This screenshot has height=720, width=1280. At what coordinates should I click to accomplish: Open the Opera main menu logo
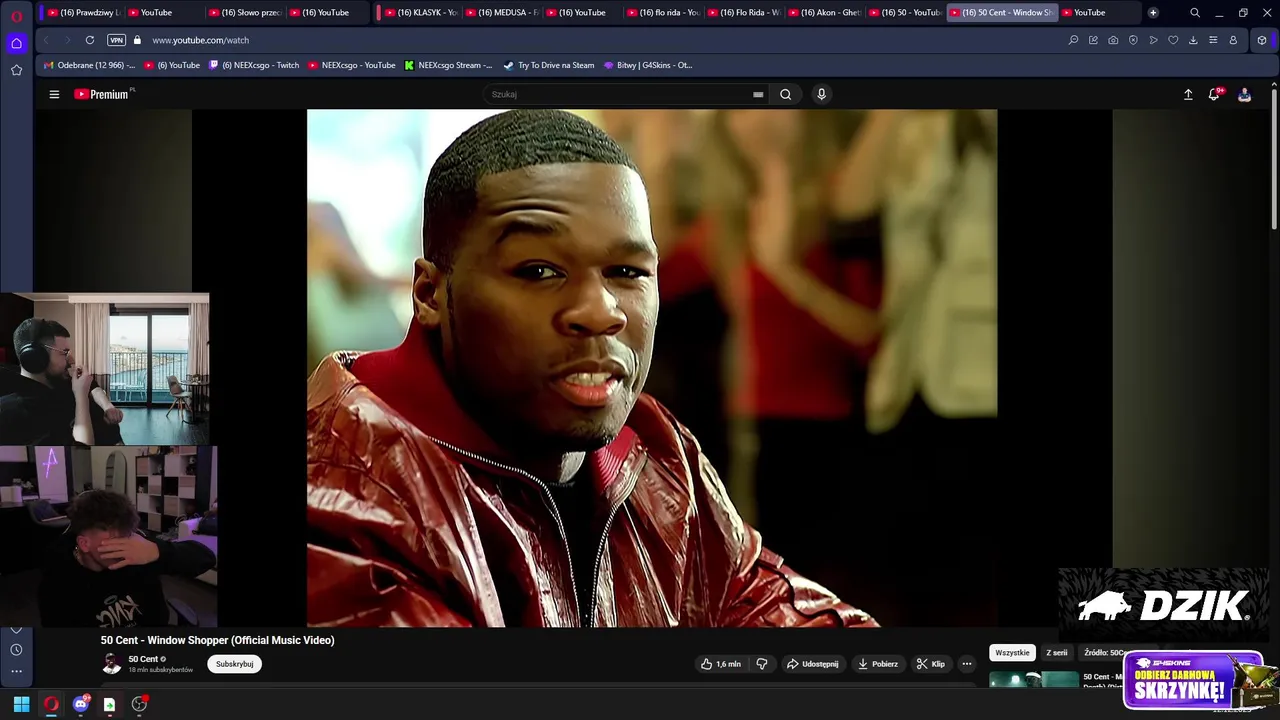point(16,16)
